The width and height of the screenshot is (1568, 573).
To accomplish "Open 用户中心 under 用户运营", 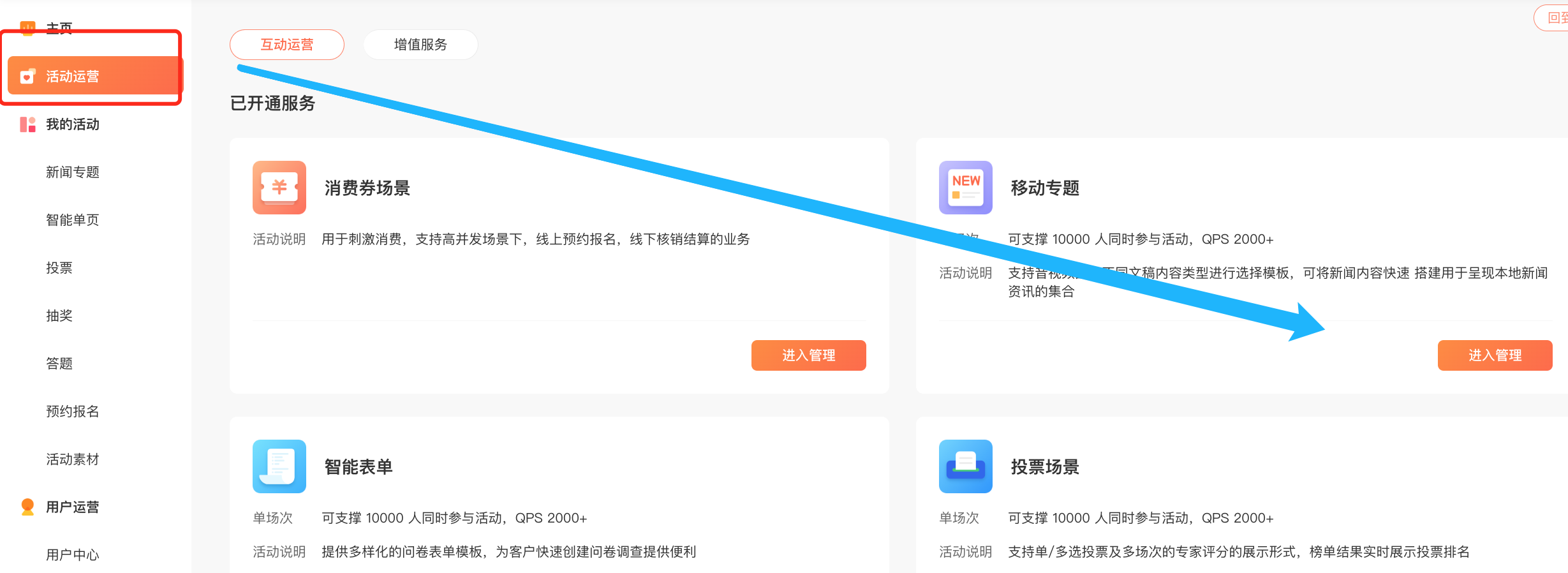I will 73,554.
